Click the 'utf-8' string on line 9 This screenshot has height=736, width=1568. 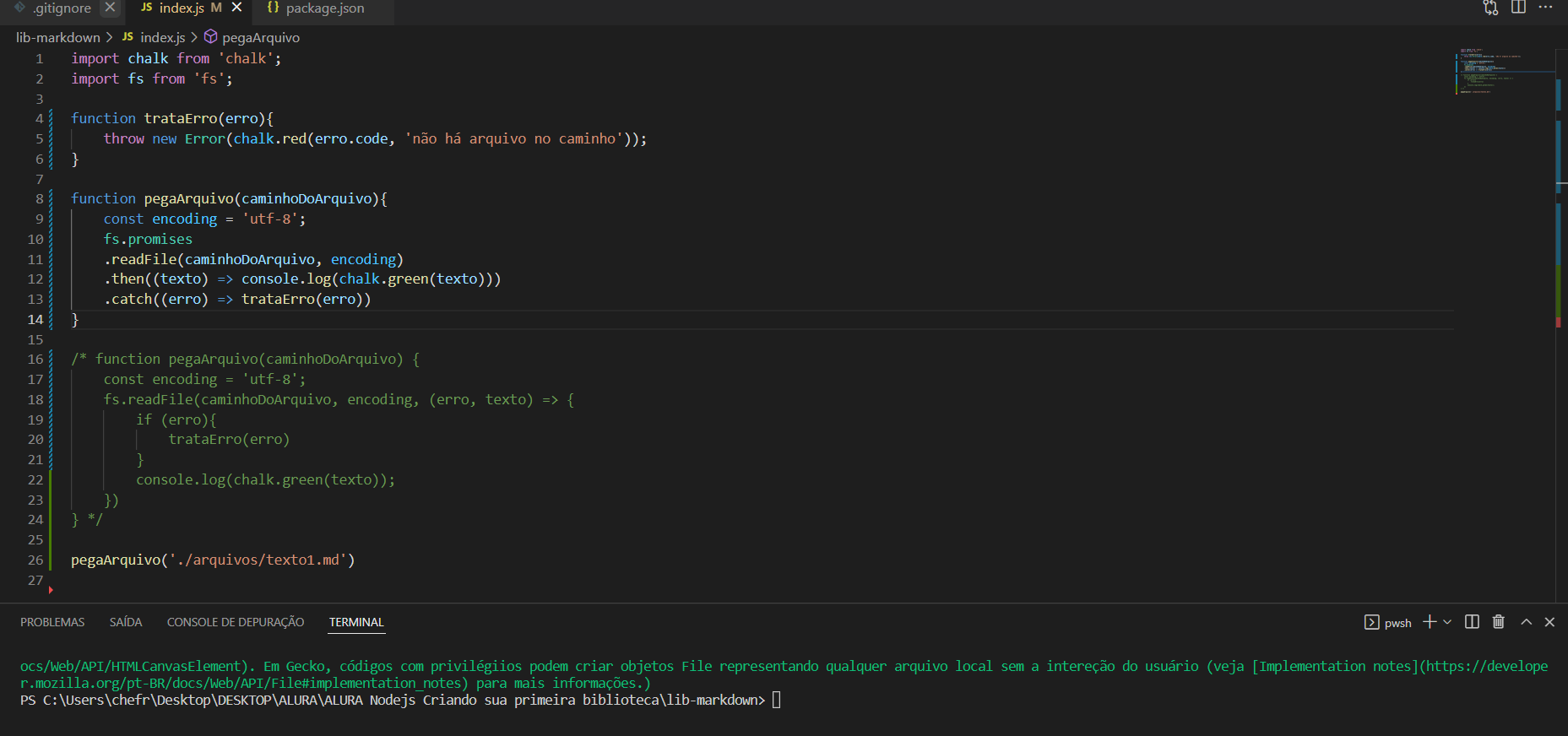270,219
